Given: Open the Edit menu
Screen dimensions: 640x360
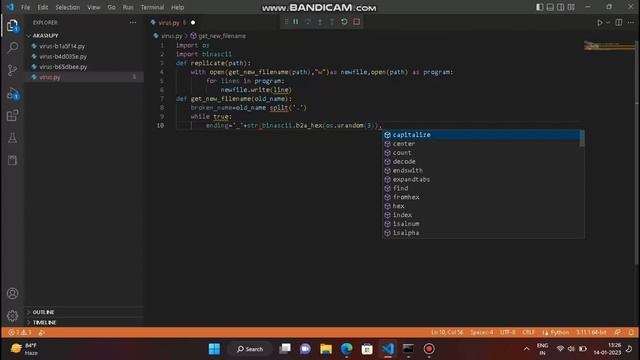Looking at the screenshot, I should (42, 7).
